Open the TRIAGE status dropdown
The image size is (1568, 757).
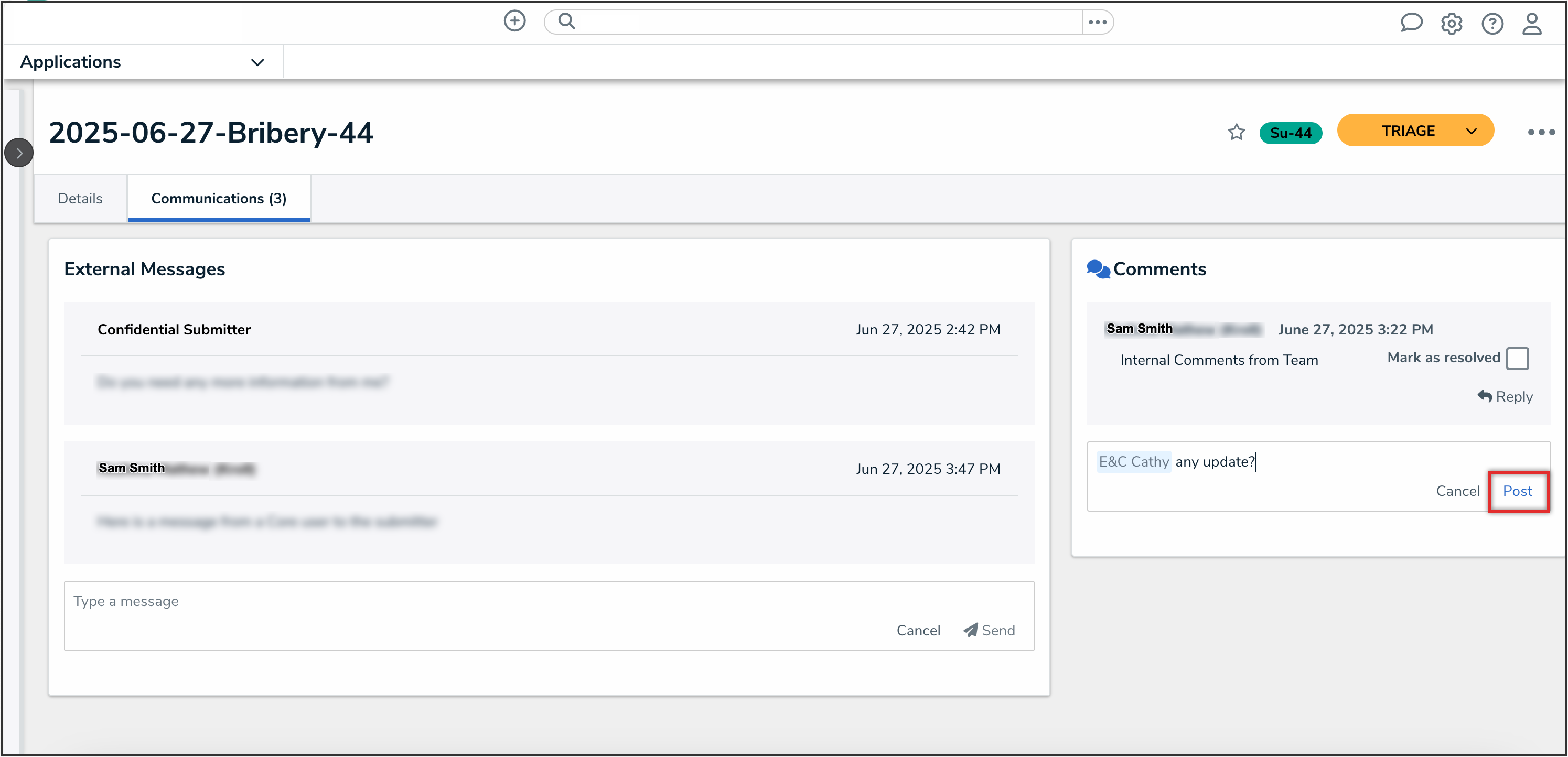[x=1415, y=131]
